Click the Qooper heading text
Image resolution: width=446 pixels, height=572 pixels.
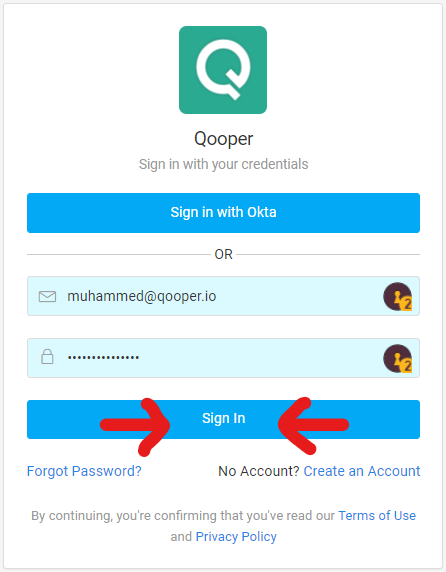tap(223, 139)
